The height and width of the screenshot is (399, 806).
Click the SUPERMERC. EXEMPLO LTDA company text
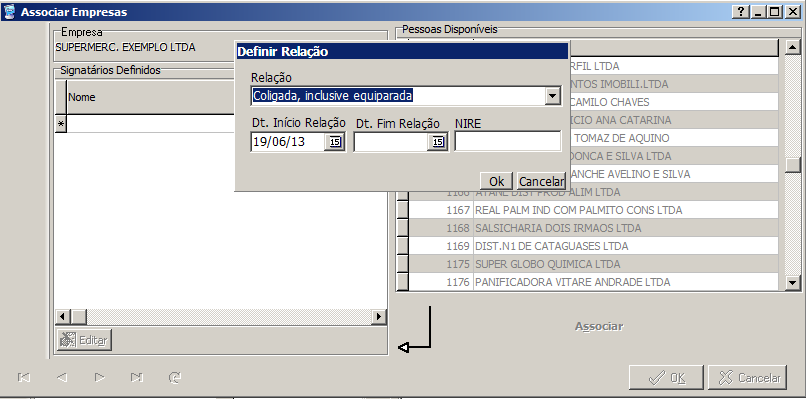[x=125, y=47]
